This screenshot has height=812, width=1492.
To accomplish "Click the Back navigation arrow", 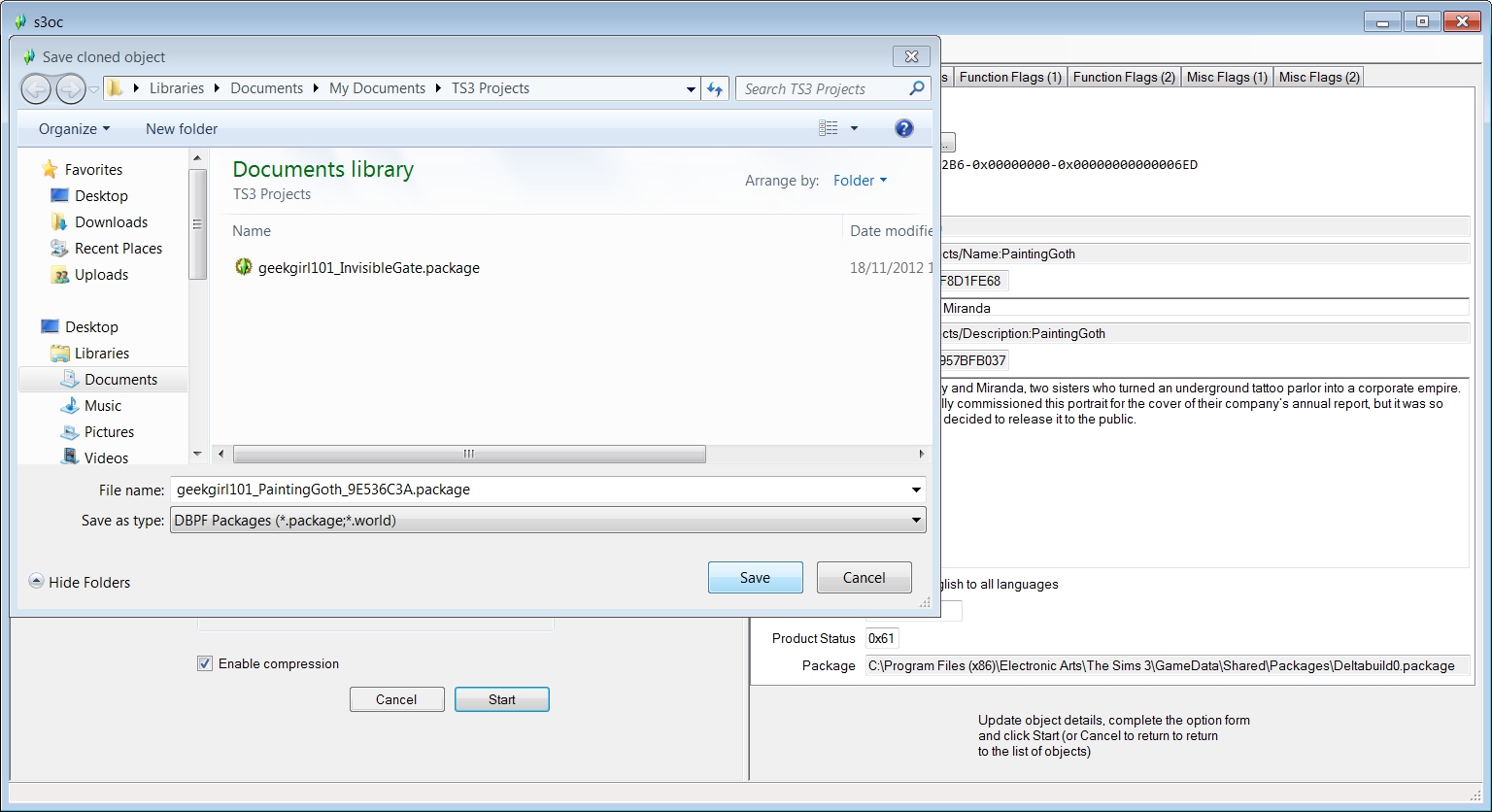I will (x=36, y=89).
